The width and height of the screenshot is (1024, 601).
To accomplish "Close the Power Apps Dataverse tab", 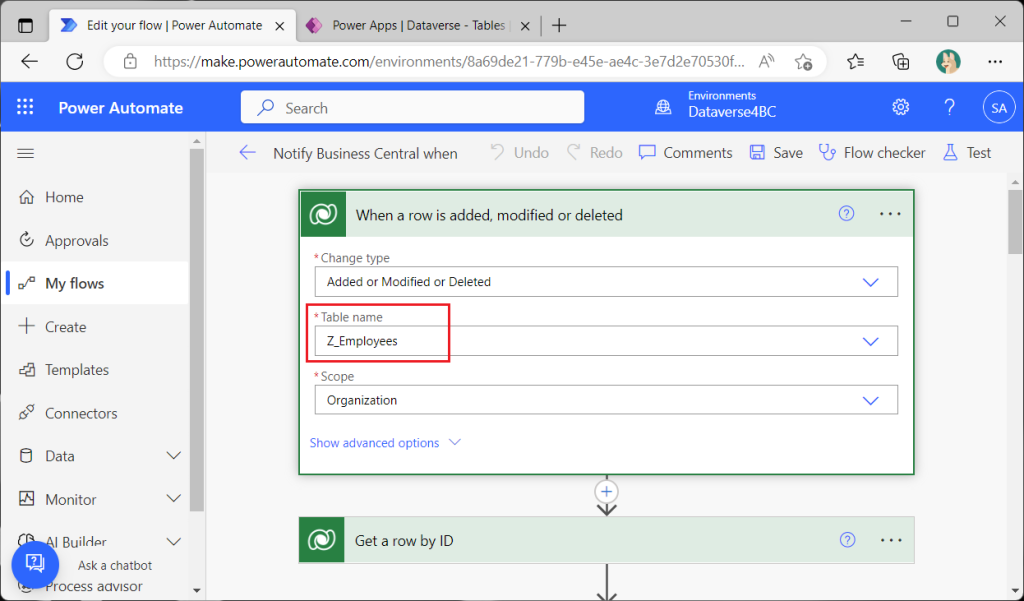I will pos(525,26).
